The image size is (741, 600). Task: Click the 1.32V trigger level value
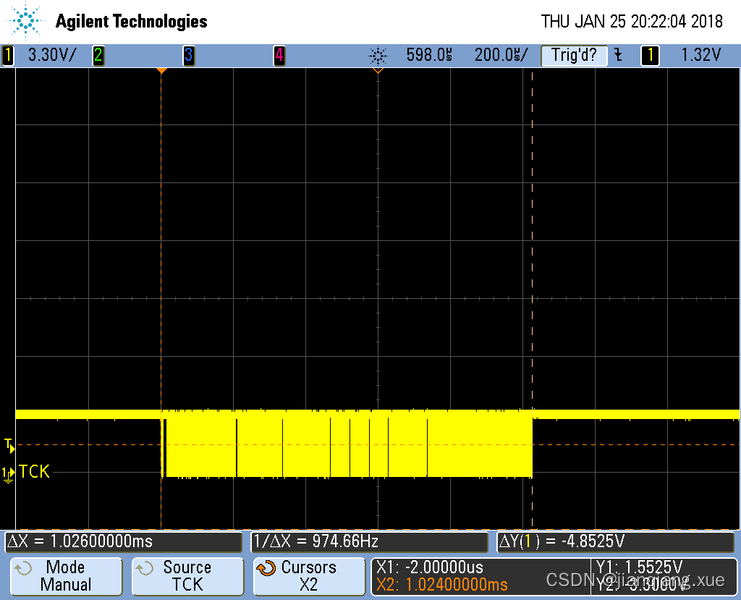[700, 55]
